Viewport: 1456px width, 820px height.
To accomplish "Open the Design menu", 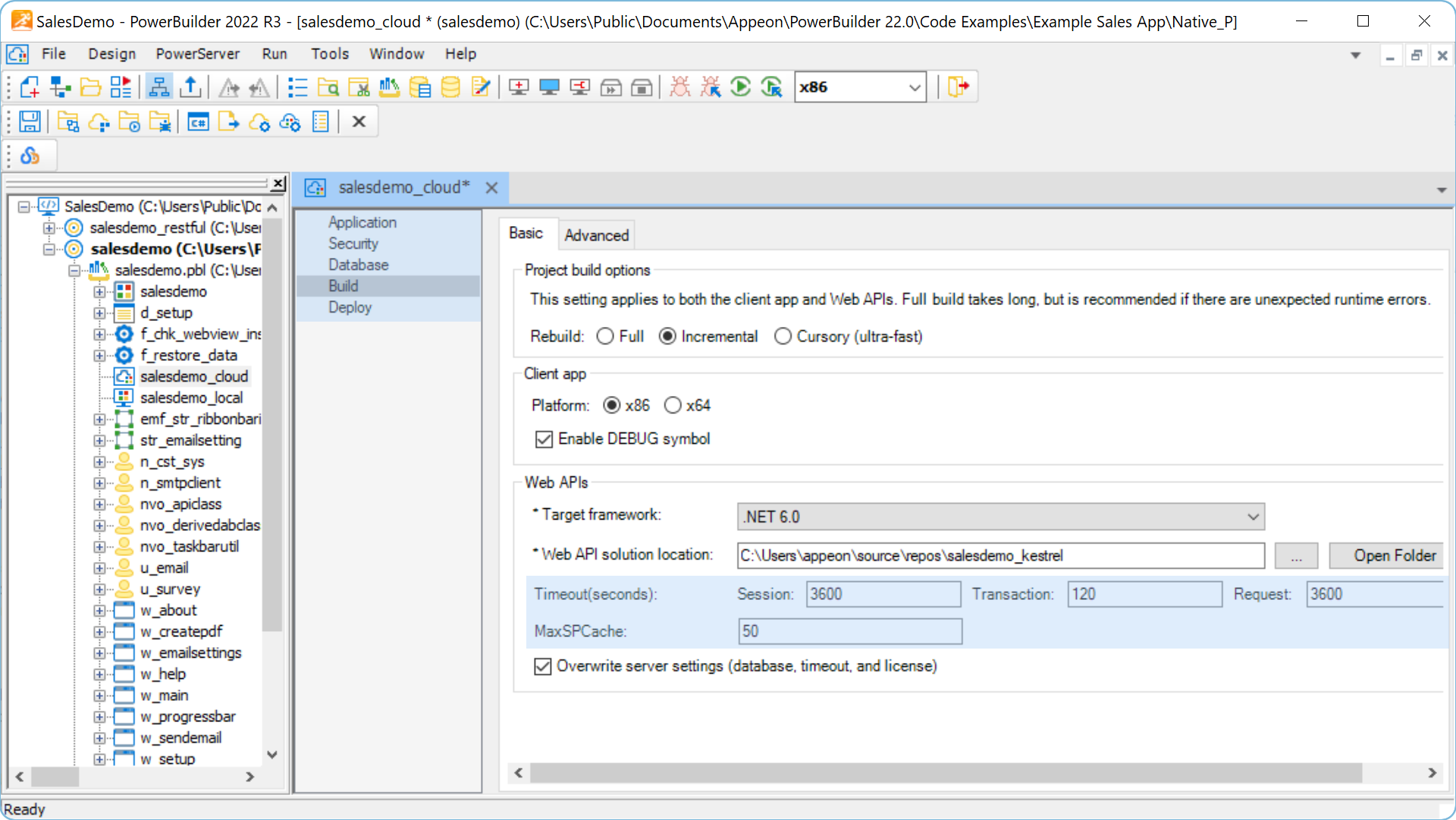I will click(111, 54).
